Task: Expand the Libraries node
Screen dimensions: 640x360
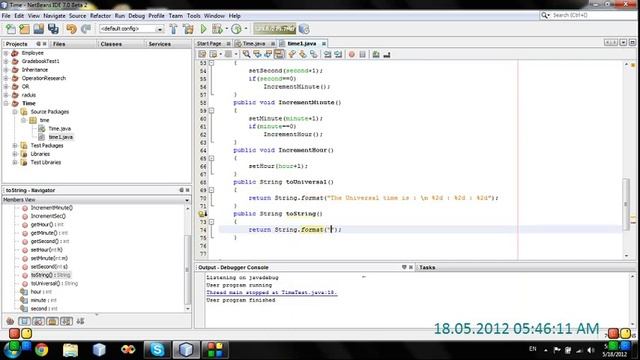Action: [x=15, y=154]
